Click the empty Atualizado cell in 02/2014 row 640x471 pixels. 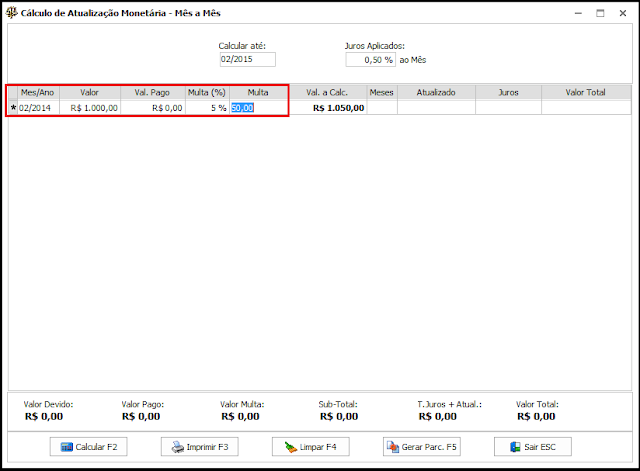[x=436, y=108]
